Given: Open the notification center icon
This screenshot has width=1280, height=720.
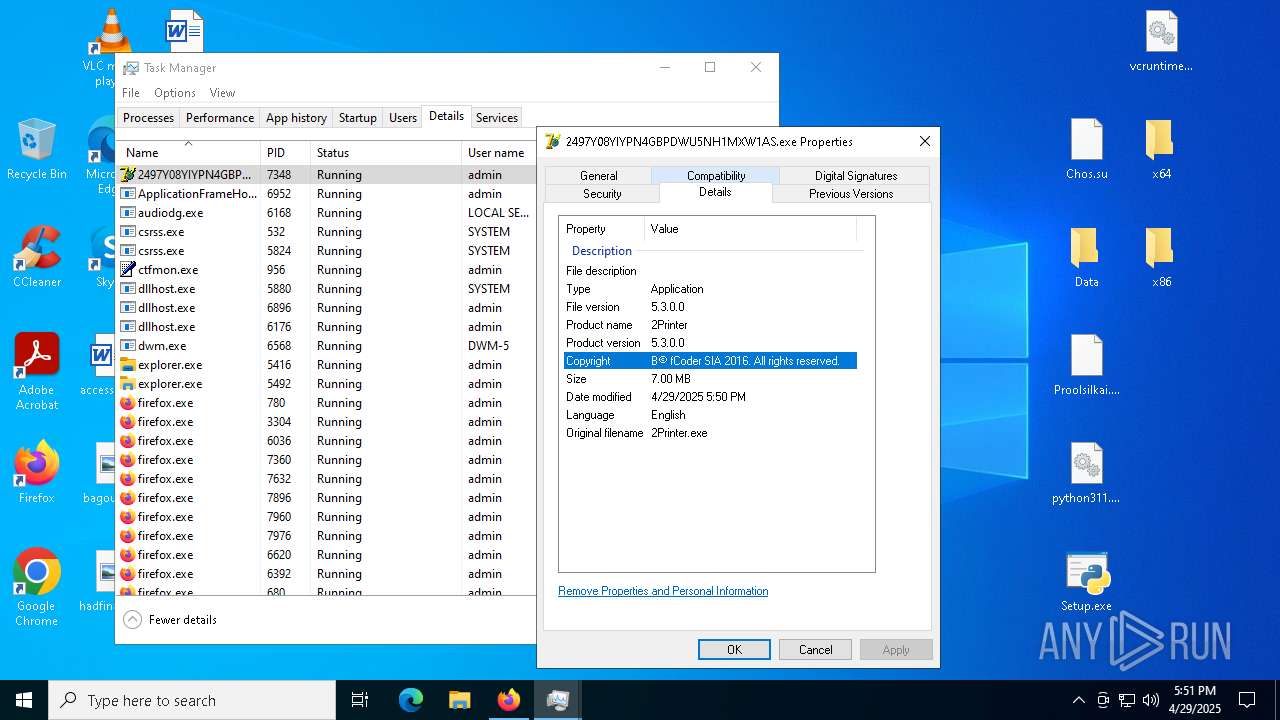Looking at the screenshot, I should (1247, 700).
